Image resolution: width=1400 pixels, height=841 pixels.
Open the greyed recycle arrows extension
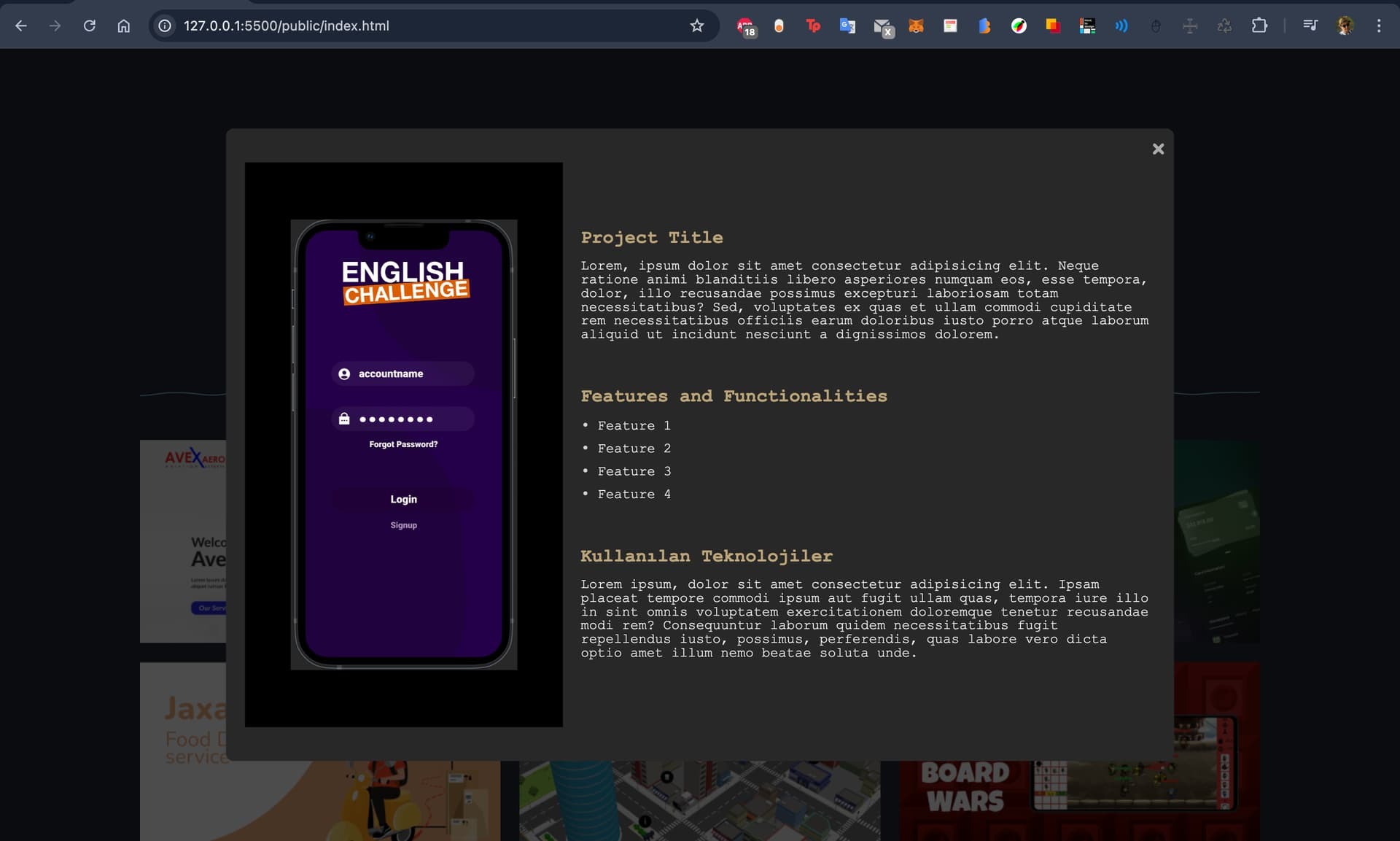tap(1224, 26)
